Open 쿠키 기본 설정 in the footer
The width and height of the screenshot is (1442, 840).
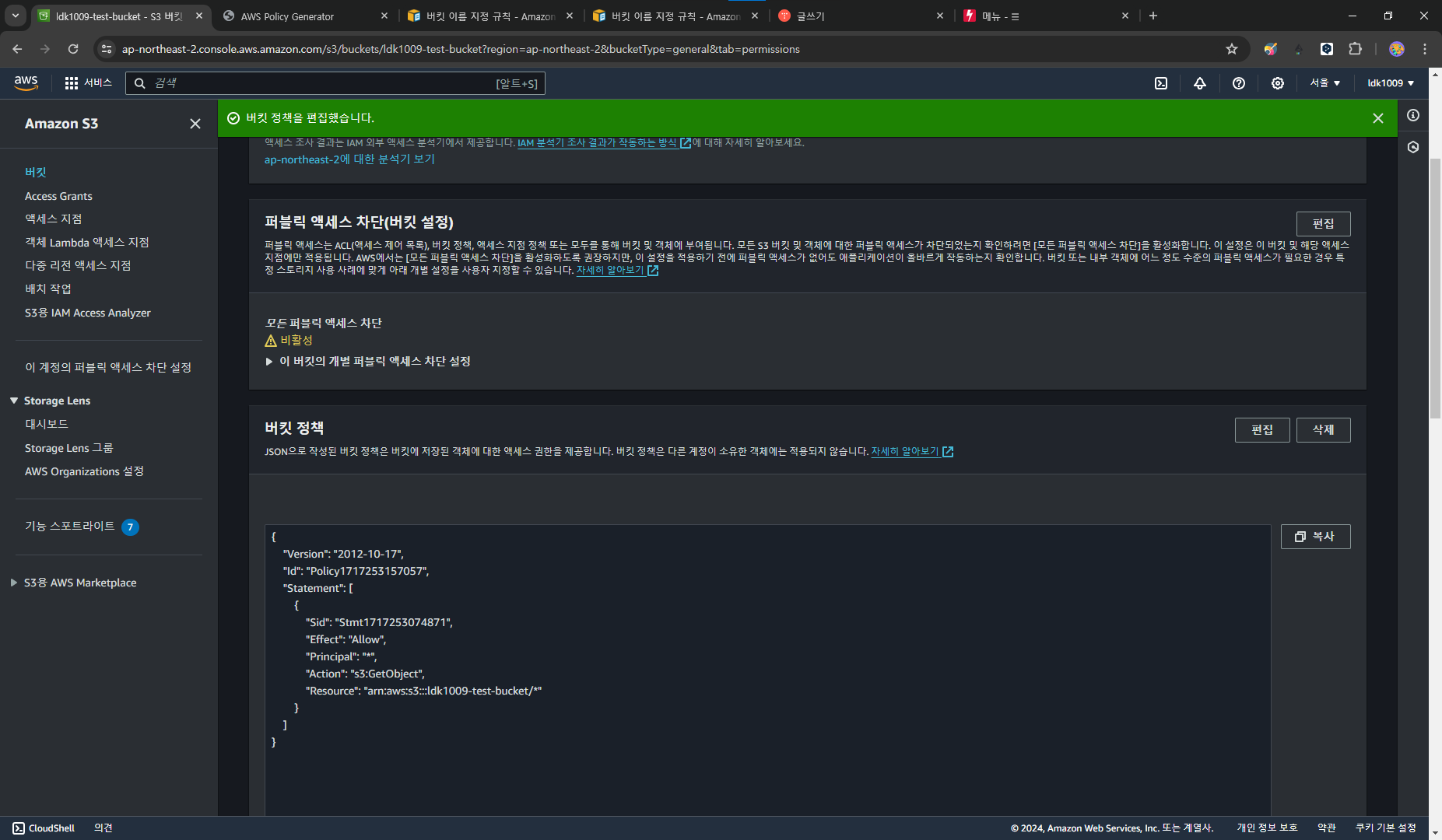1385,828
